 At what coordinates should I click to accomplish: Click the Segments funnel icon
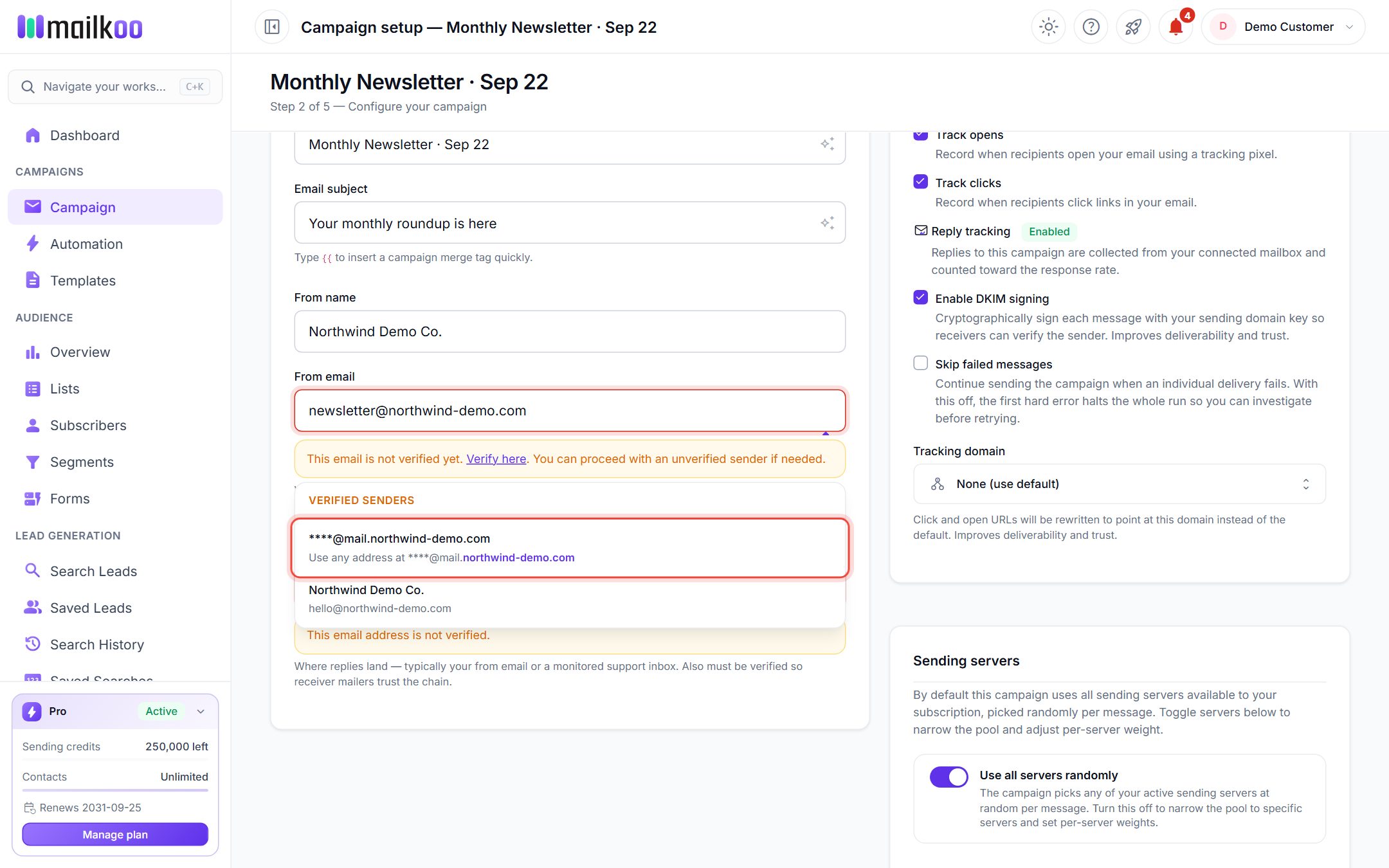point(32,462)
